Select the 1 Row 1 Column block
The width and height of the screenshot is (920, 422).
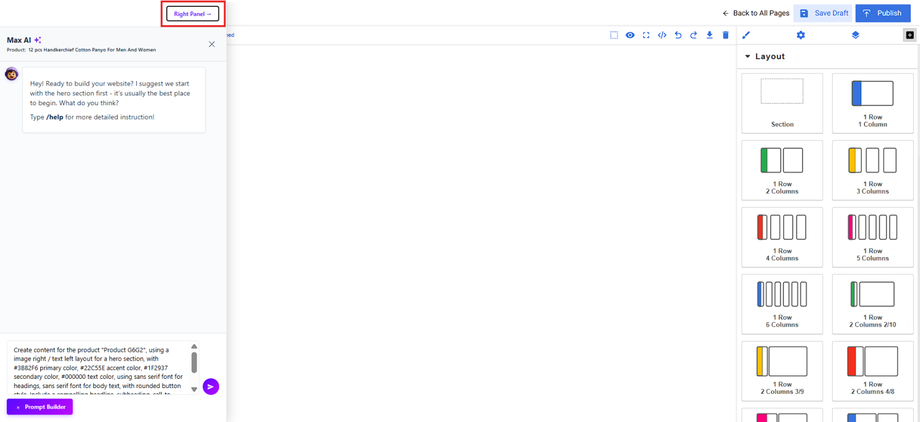tap(872, 103)
